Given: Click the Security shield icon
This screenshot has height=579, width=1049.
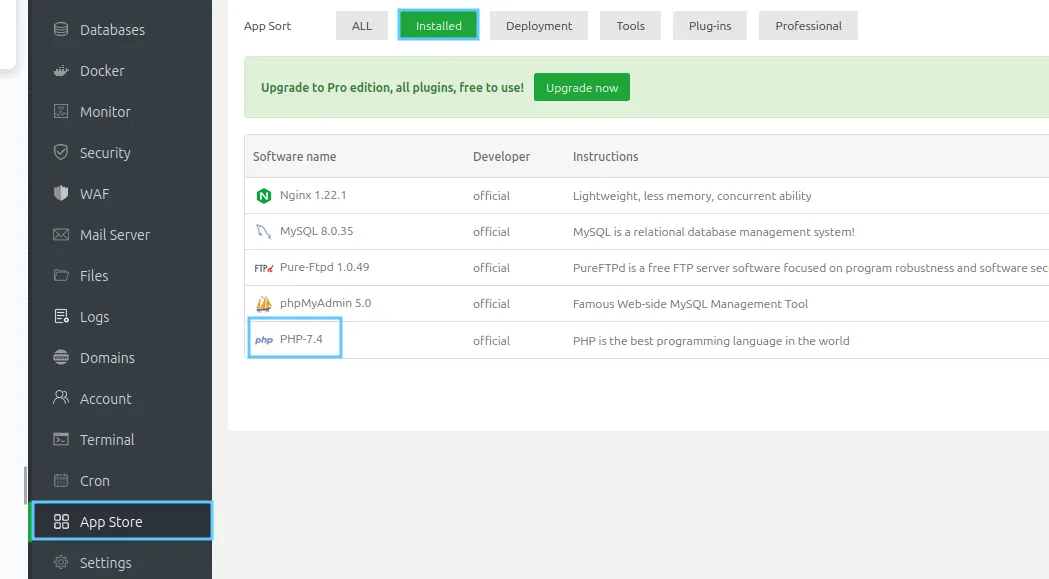Looking at the screenshot, I should tap(61, 152).
